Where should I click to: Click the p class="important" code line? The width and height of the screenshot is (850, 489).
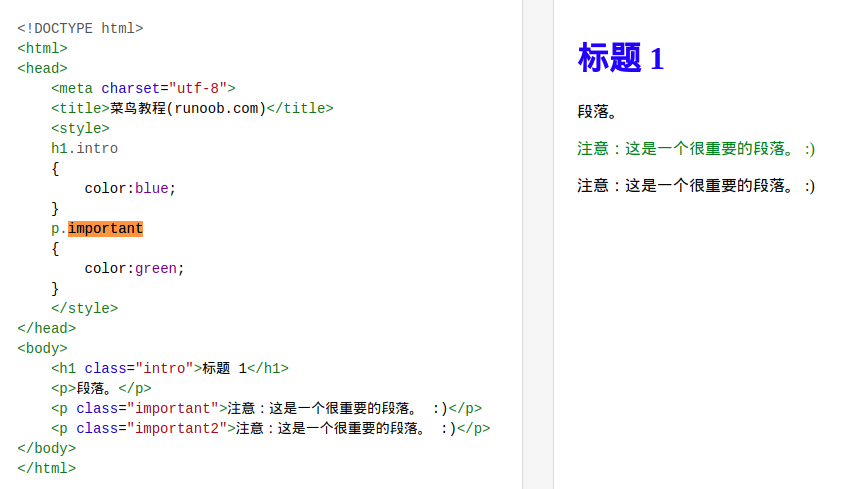[266, 409]
